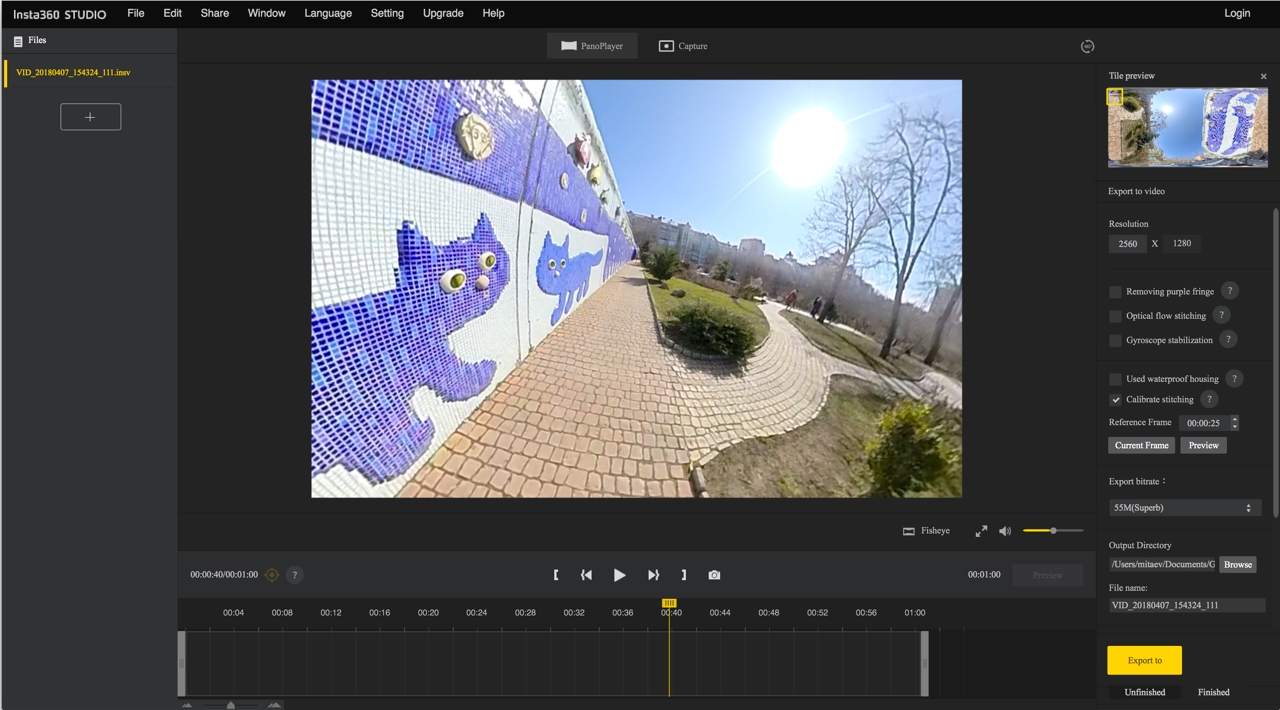Open help for Removing purple fringe

pyautogui.click(x=1230, y=291)
